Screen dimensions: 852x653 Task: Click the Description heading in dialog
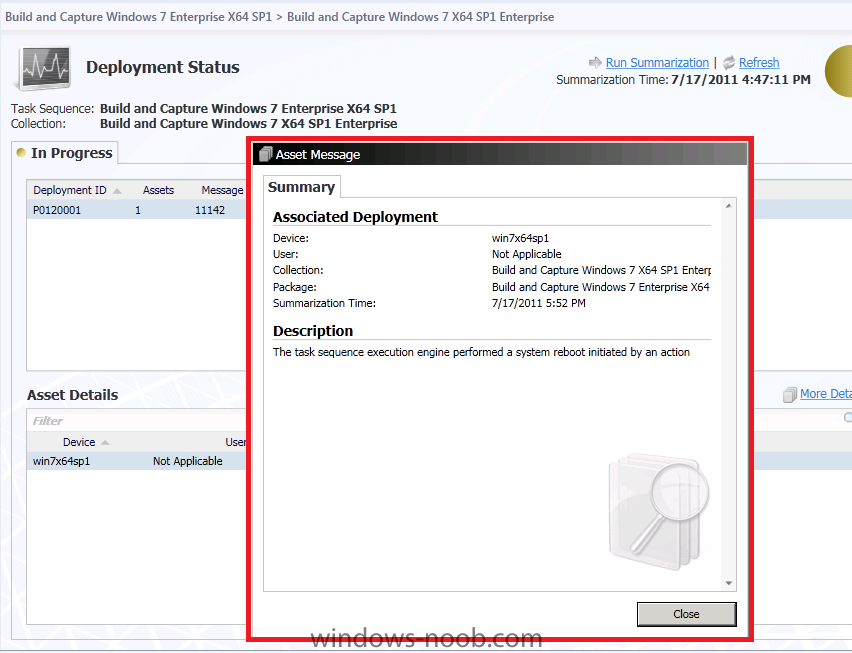tap(313, 331)
